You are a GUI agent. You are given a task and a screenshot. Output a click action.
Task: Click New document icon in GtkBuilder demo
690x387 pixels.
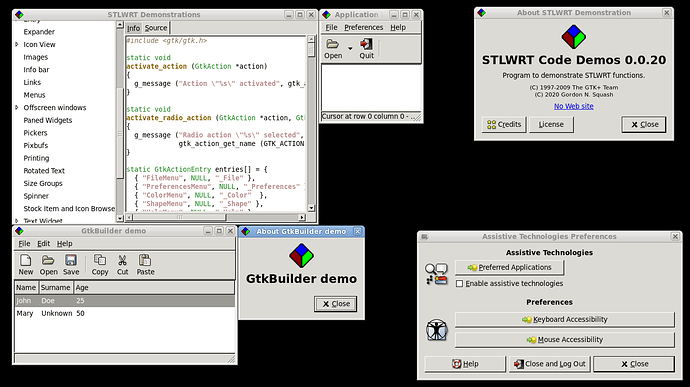tap(26, 260)
